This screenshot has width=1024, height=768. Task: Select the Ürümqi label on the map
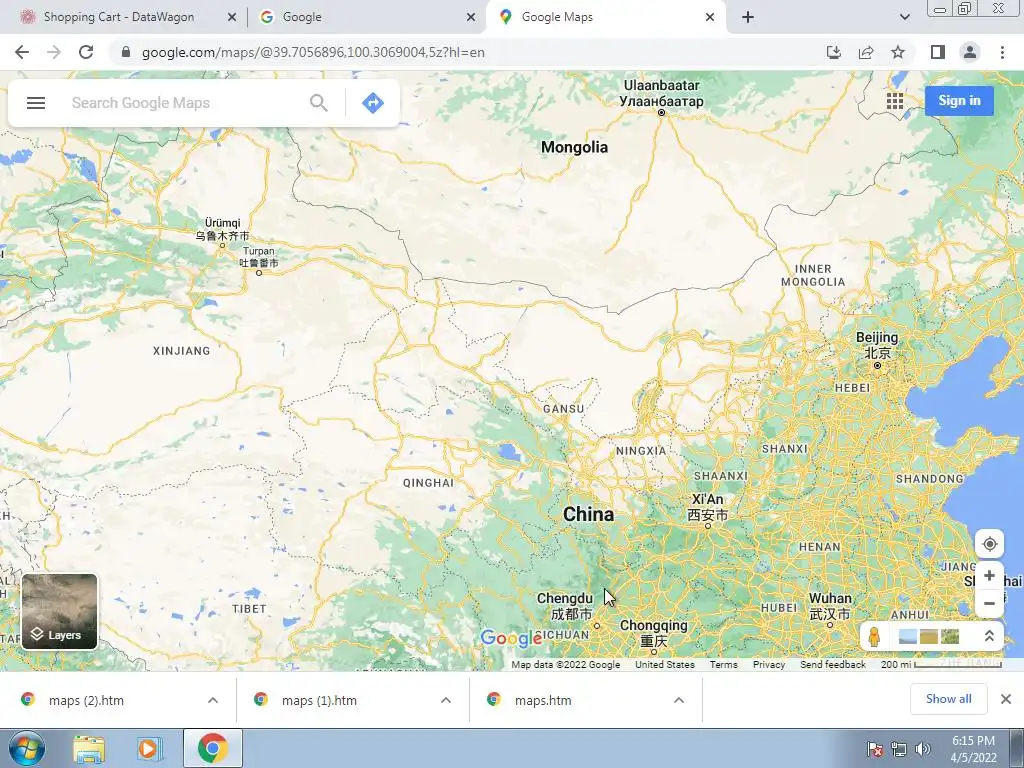coord(222,229)
